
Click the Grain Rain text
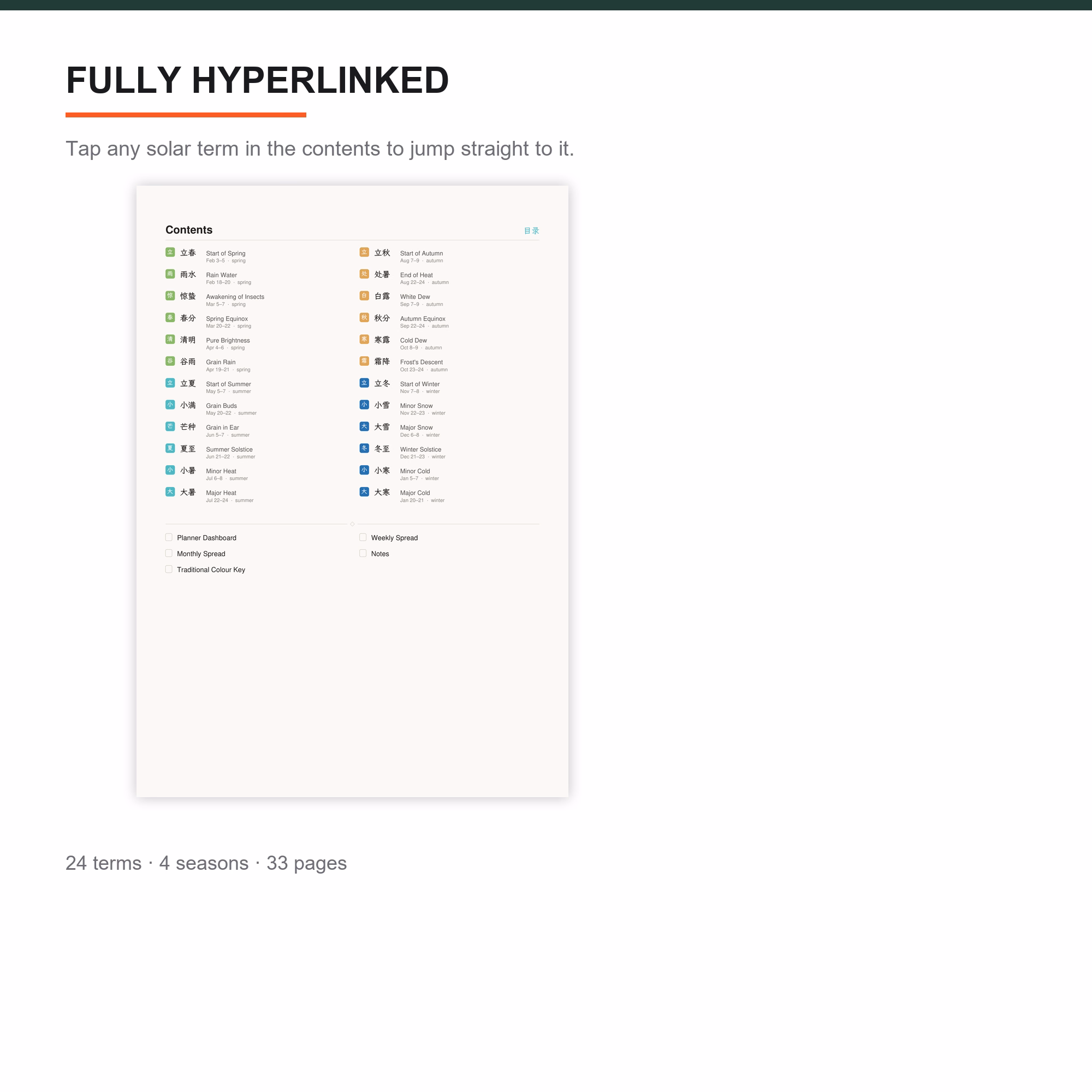click(221, 363)
